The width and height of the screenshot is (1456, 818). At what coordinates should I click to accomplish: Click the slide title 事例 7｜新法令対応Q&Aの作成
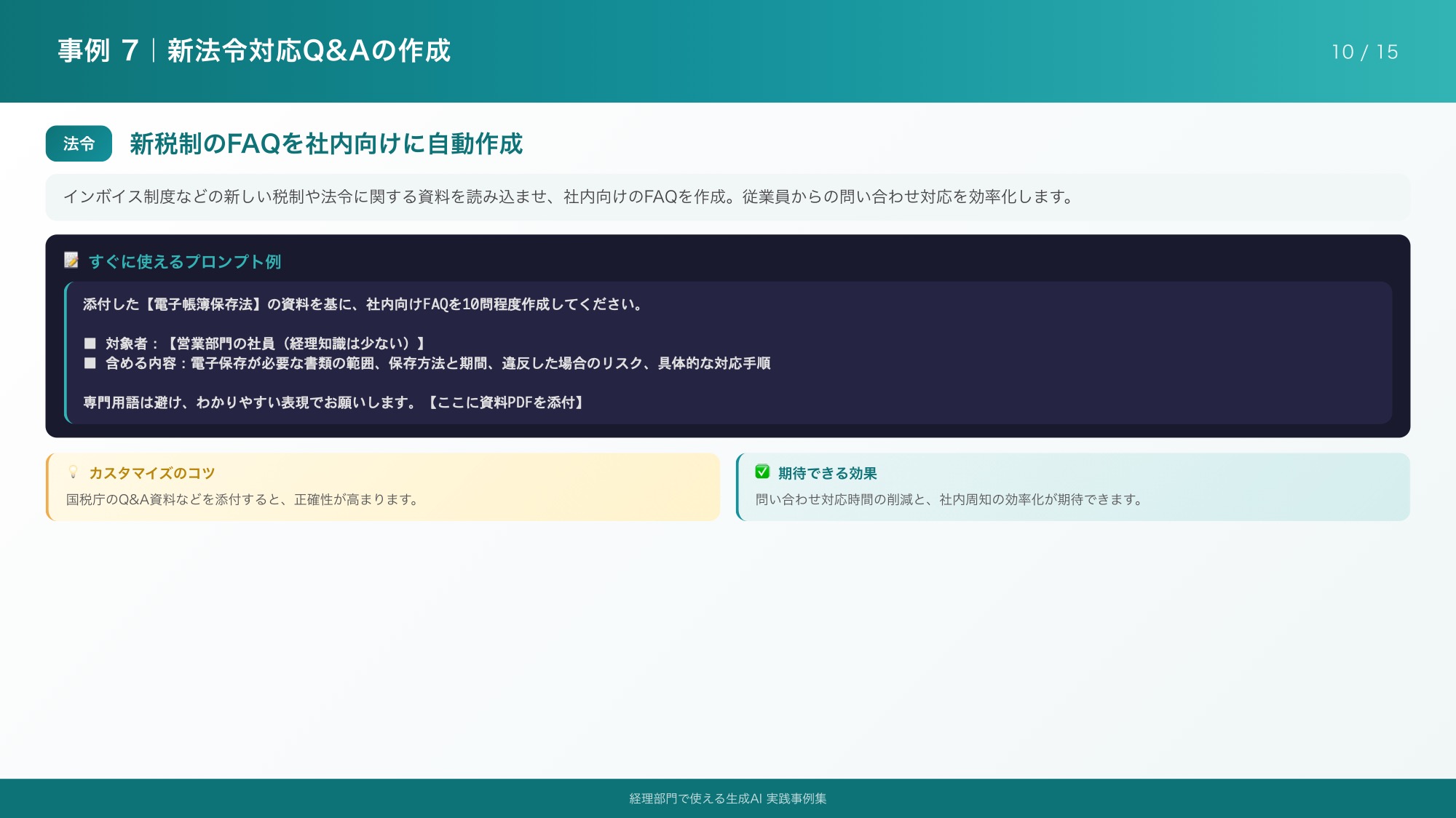pos(254,51)
